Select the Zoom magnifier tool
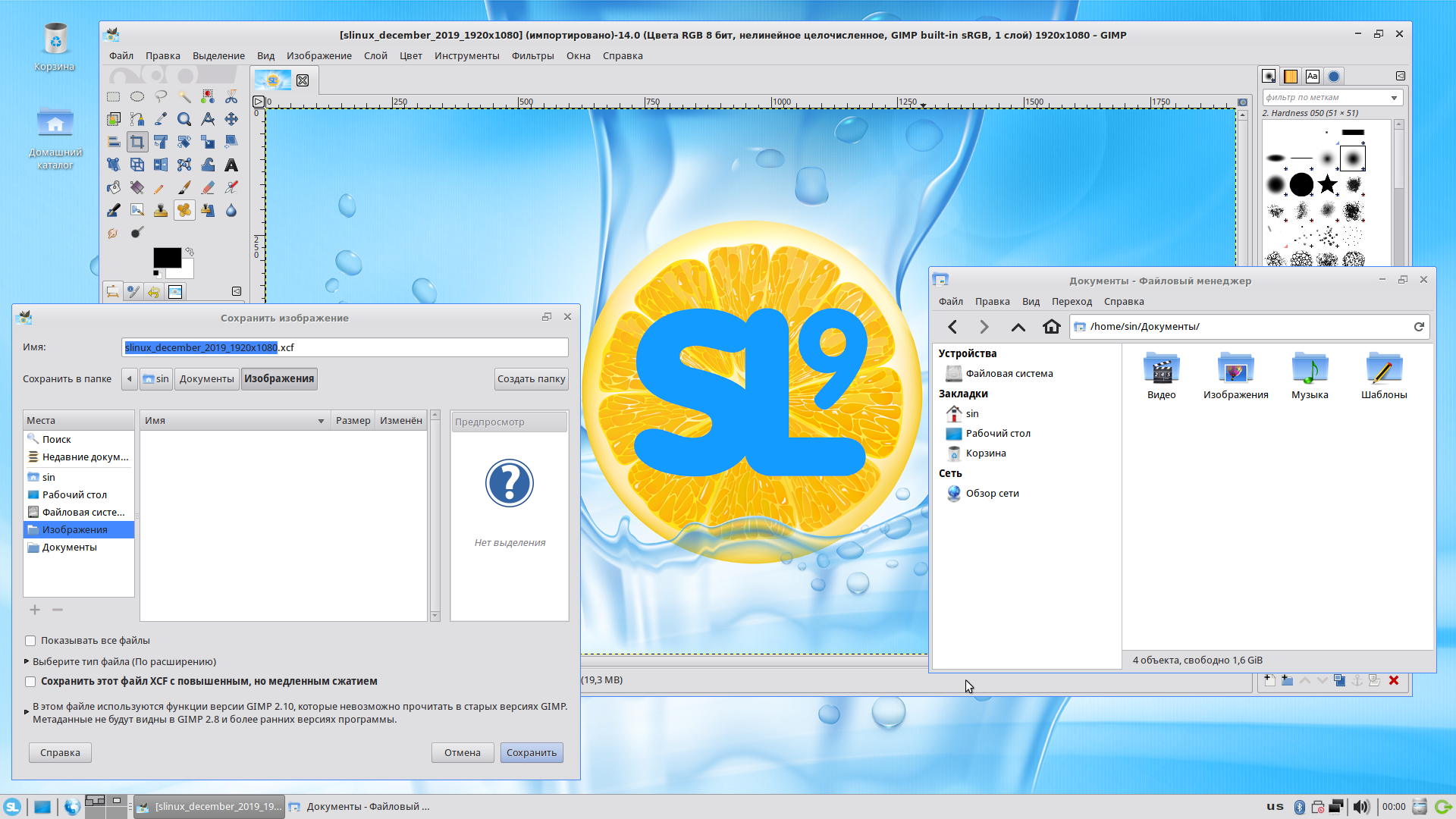Screen dimensions: 1456x819 tap(184, 119)
